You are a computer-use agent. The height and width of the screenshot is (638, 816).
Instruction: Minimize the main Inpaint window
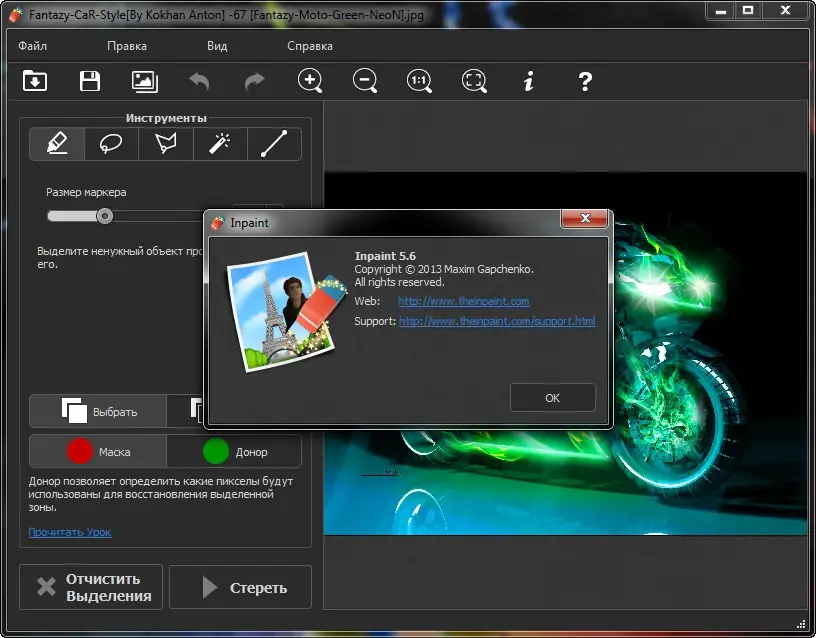(721, 10)
